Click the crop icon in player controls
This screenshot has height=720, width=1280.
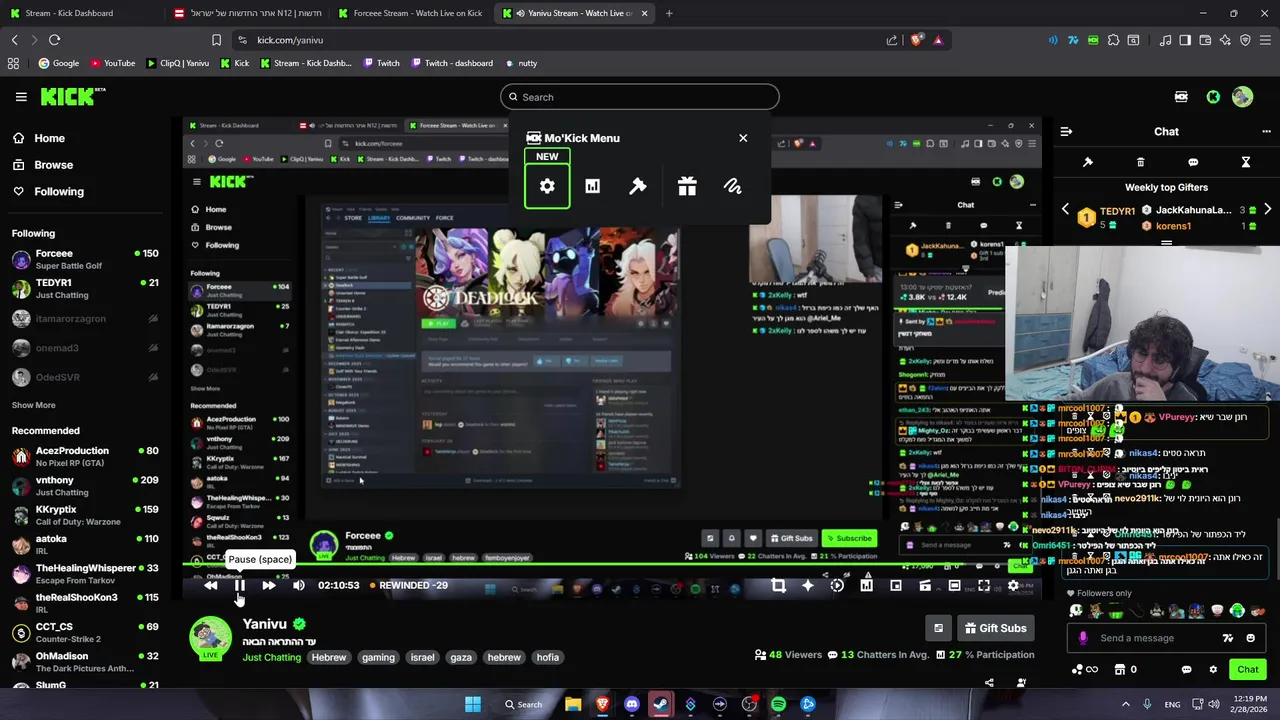[x=778, y=586]
